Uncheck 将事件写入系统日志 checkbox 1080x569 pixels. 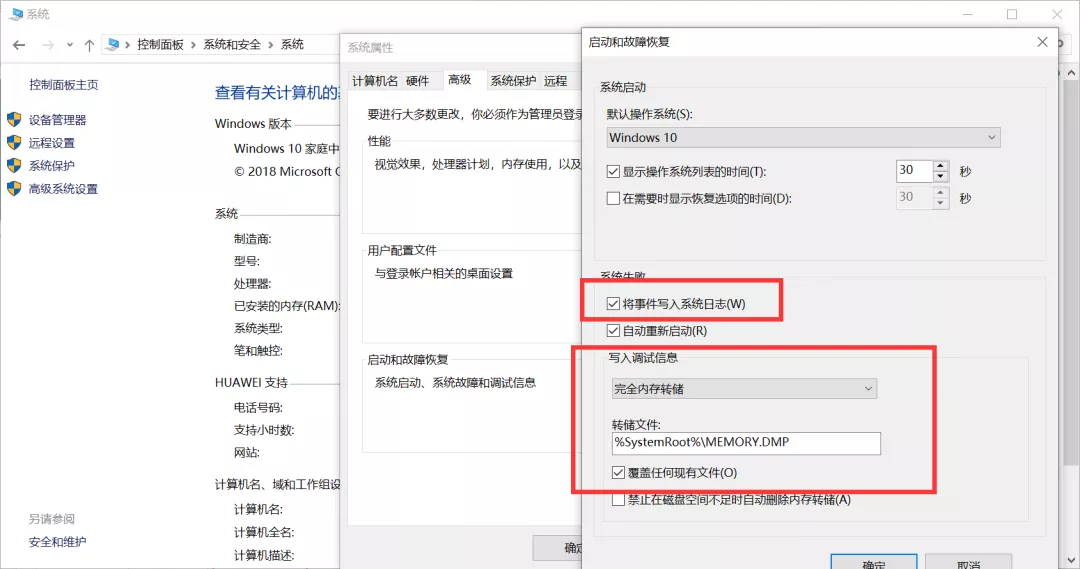pyautogui.click(x=614, y=304)
